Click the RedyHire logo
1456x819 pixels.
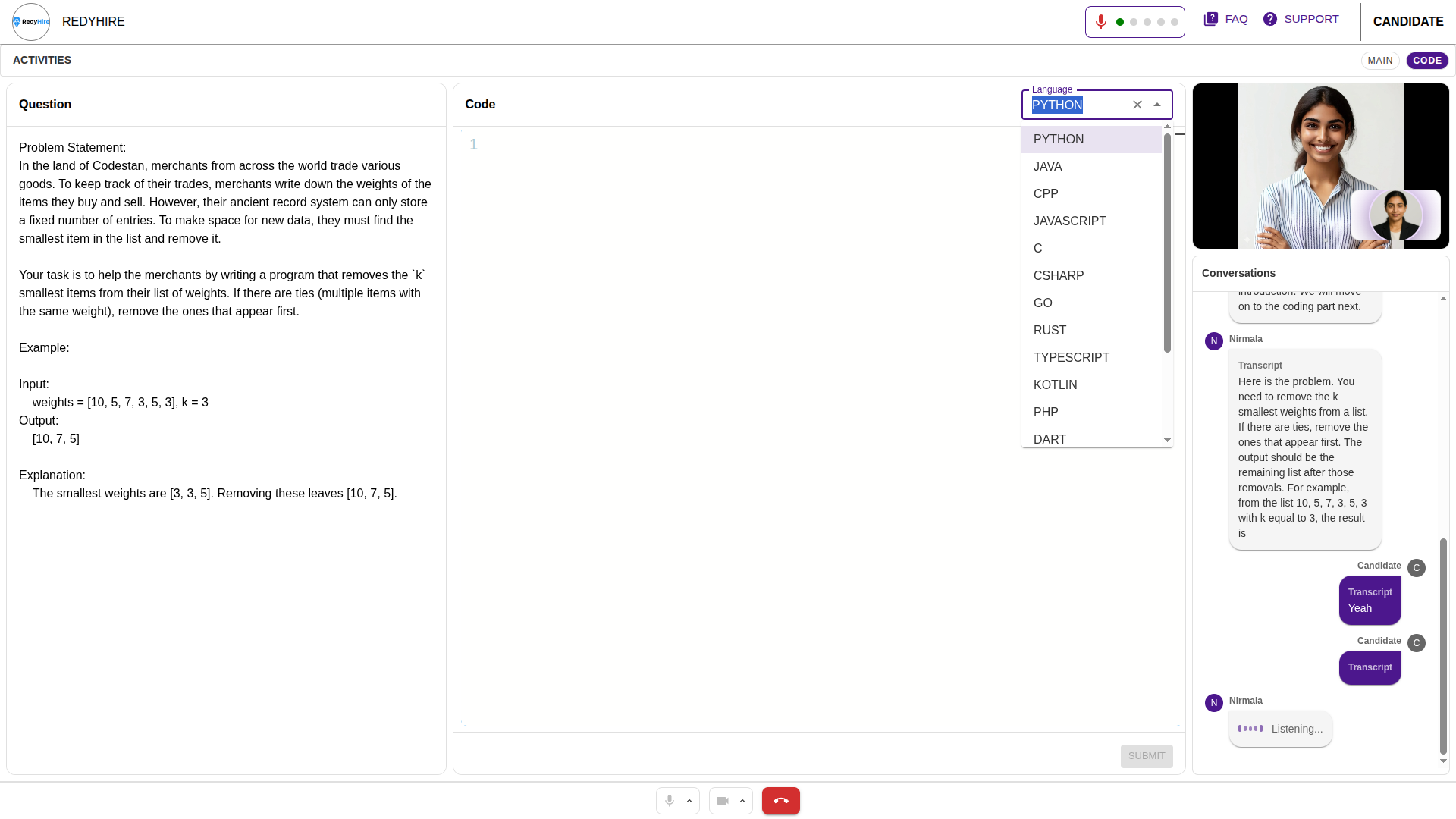[x=31, y=22]
